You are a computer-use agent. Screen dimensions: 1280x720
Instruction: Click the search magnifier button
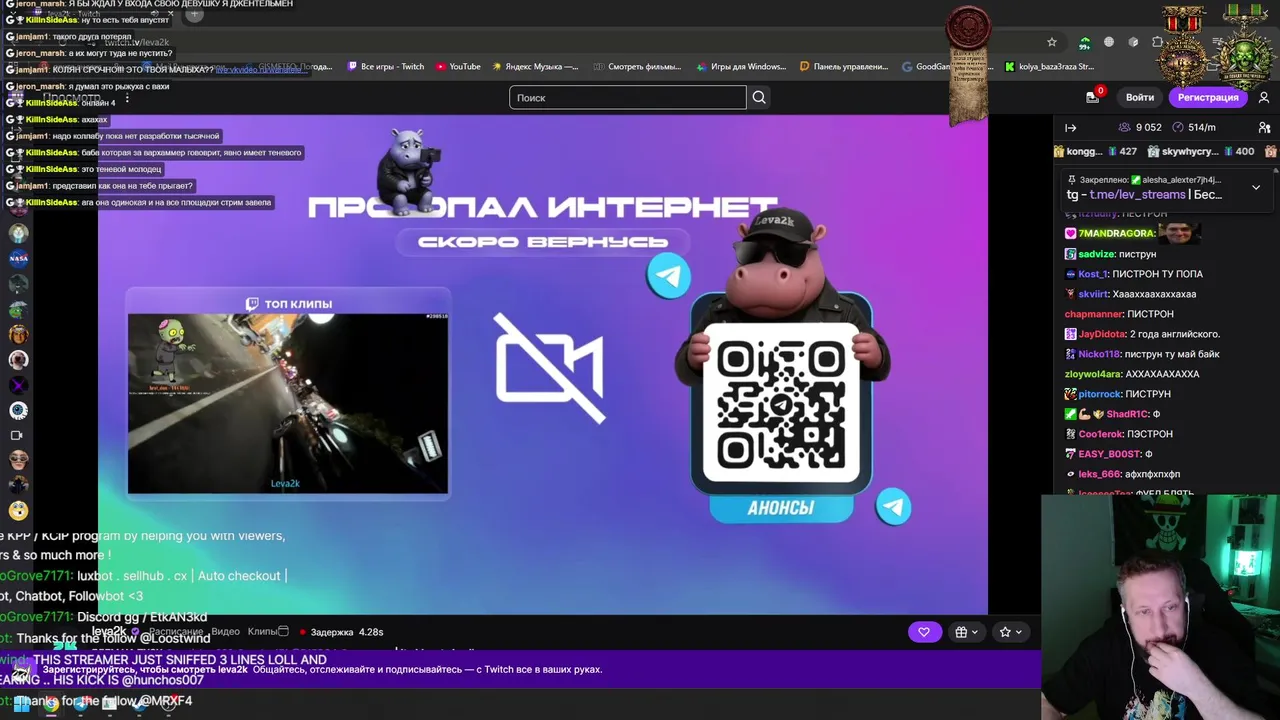(759, 97)
